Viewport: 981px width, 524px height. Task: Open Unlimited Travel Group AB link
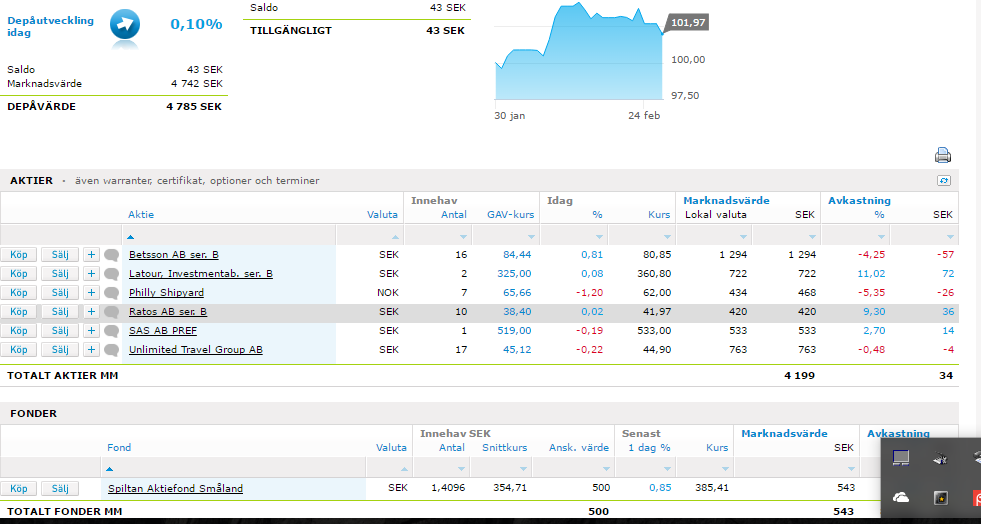pos(196,350)
